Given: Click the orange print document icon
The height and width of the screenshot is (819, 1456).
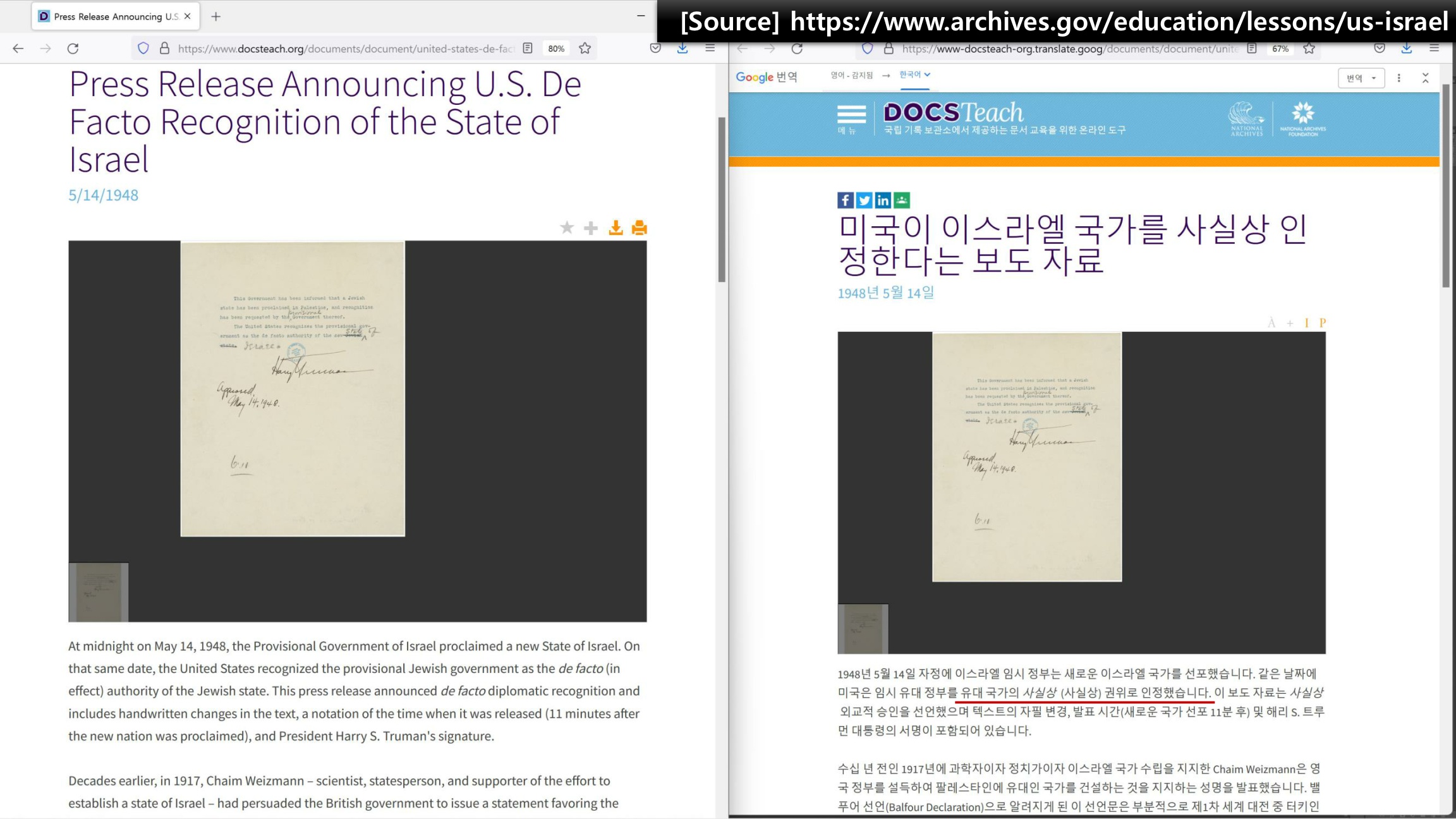Looking at the screenshot, I should coord(639,227).
